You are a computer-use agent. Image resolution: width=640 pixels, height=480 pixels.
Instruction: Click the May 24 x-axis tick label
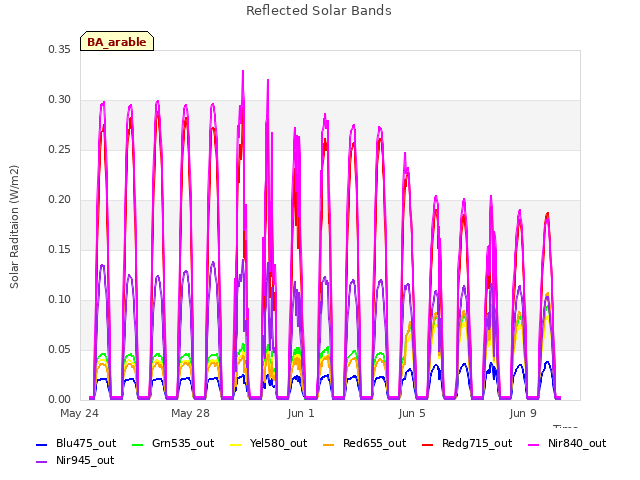[79, 413]
